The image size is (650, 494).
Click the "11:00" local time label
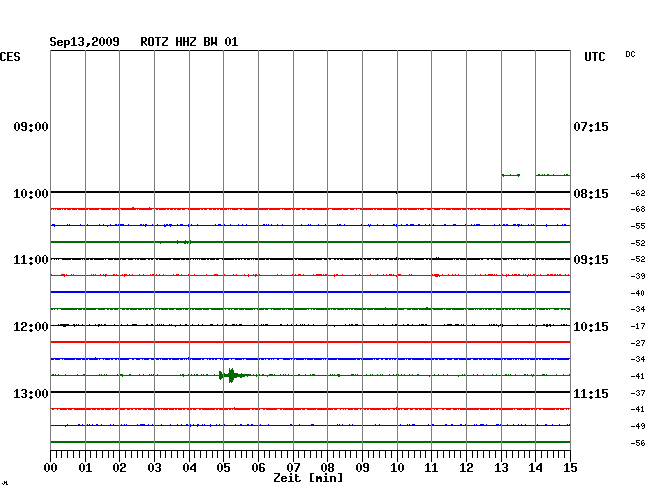[31, 260]
